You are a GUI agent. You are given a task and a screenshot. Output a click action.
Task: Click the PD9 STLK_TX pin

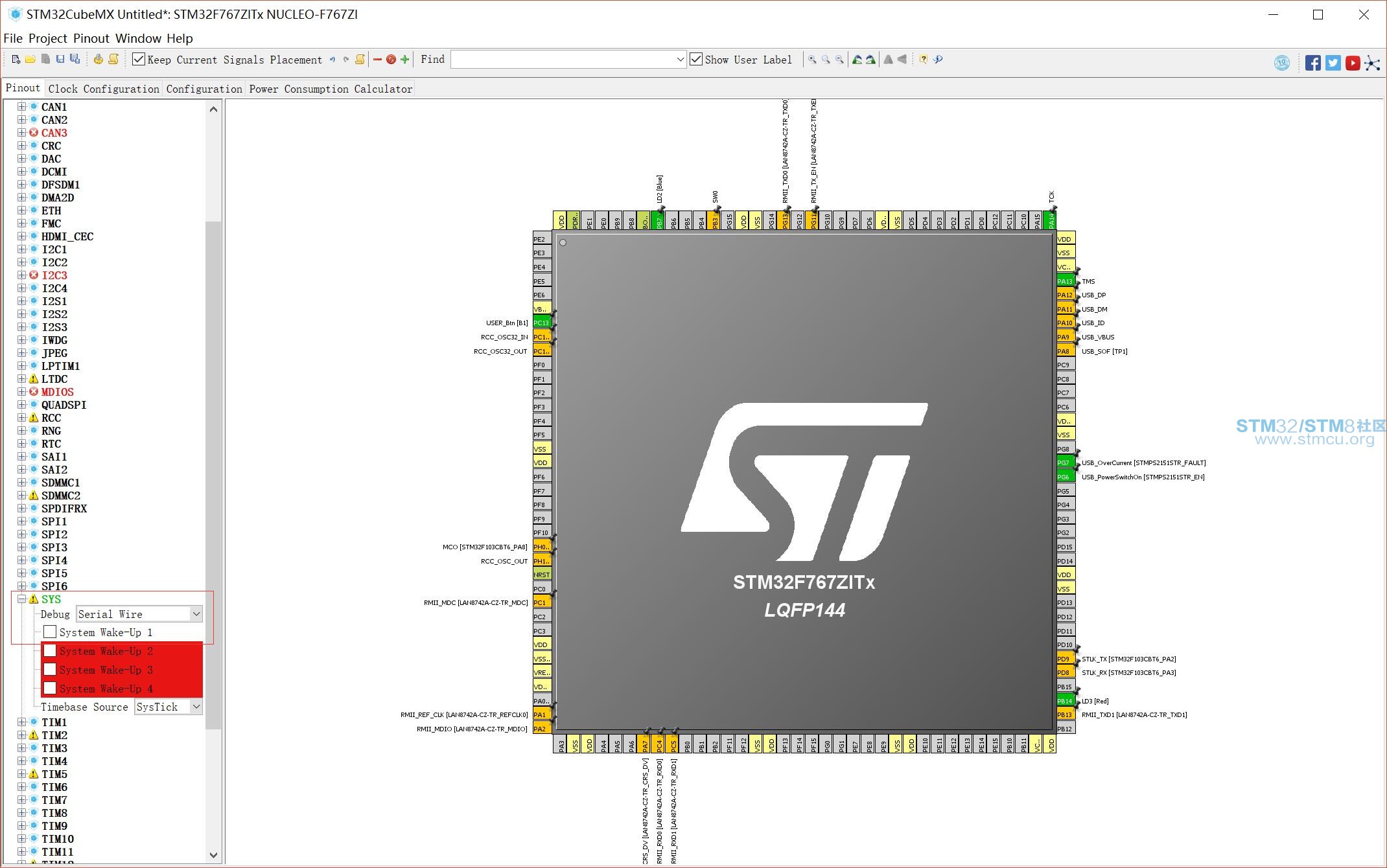(x=1066, y=659)
